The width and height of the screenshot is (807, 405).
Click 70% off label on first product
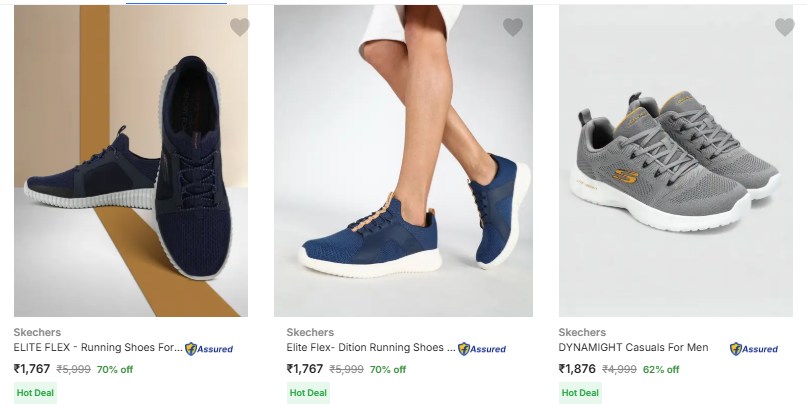click(x=115, y=370)
